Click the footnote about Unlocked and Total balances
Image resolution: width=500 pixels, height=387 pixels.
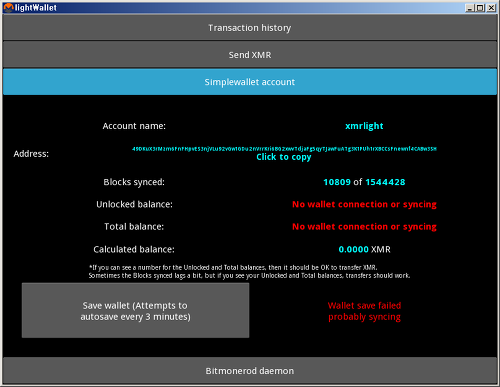(249, 271)
